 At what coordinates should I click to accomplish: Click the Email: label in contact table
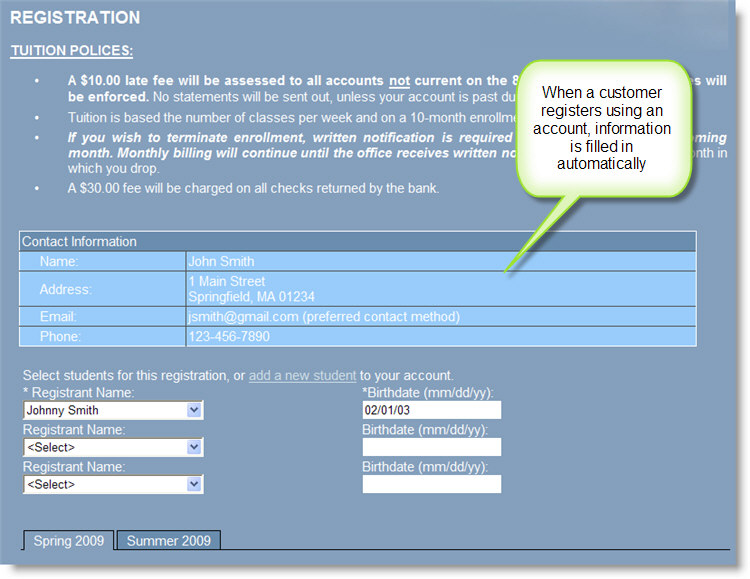(x=58, y=317)
